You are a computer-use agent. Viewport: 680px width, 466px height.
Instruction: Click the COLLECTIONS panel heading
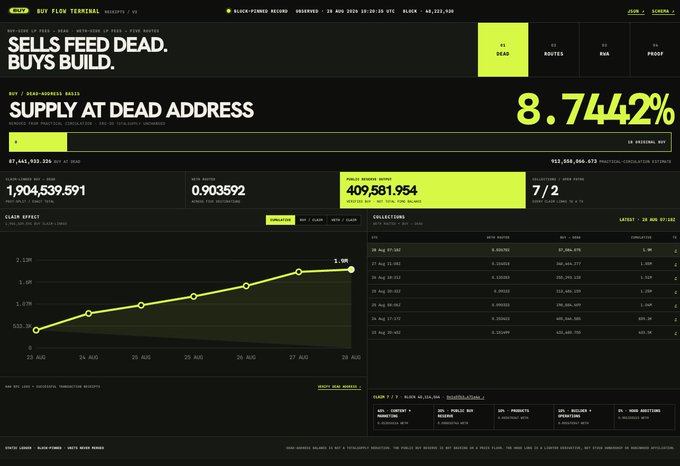point(389,217)
